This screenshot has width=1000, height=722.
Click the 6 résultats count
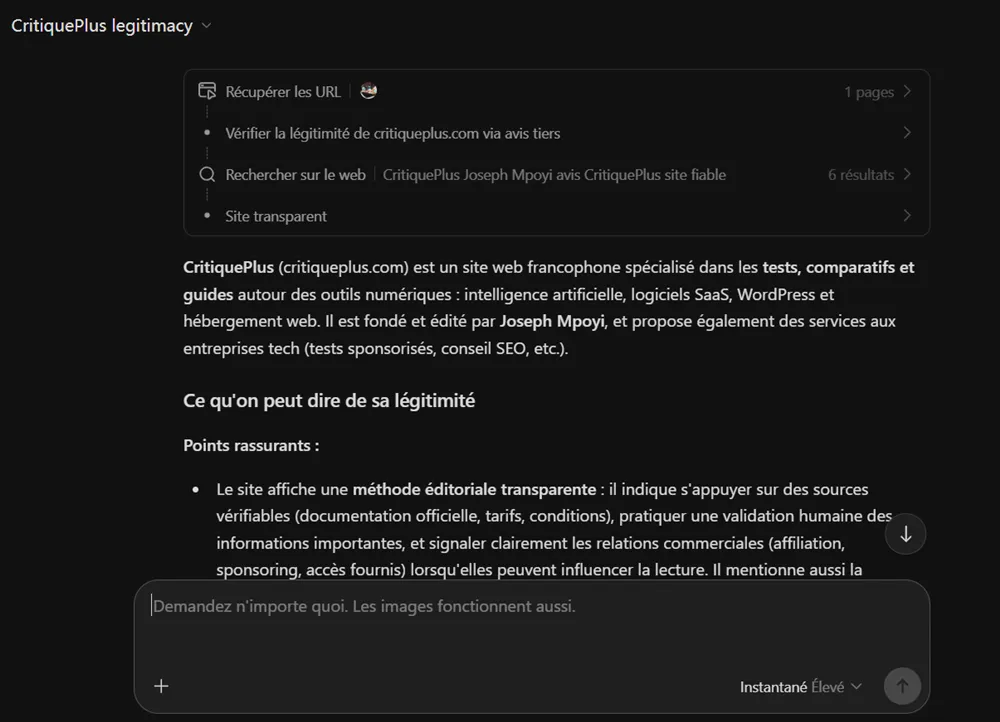coord(860,175)
